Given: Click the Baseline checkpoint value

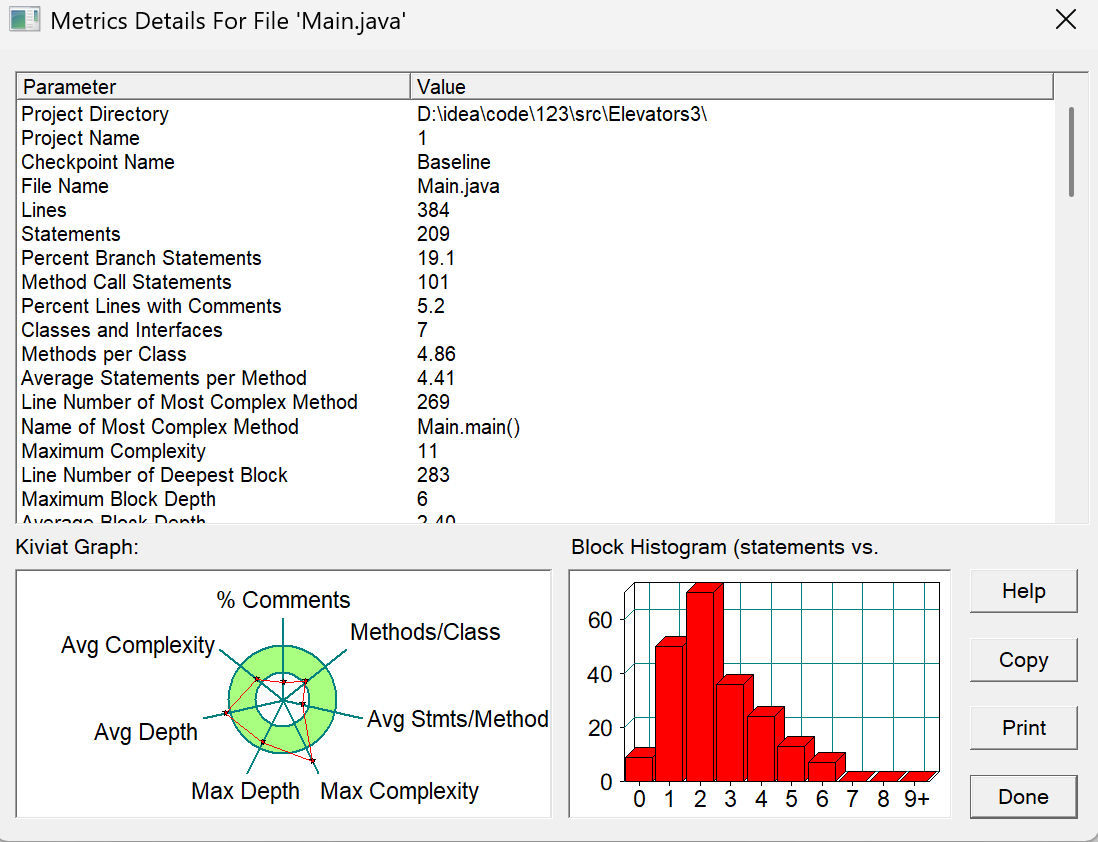Looking at the screenshot, I should (x=454, y=162).
